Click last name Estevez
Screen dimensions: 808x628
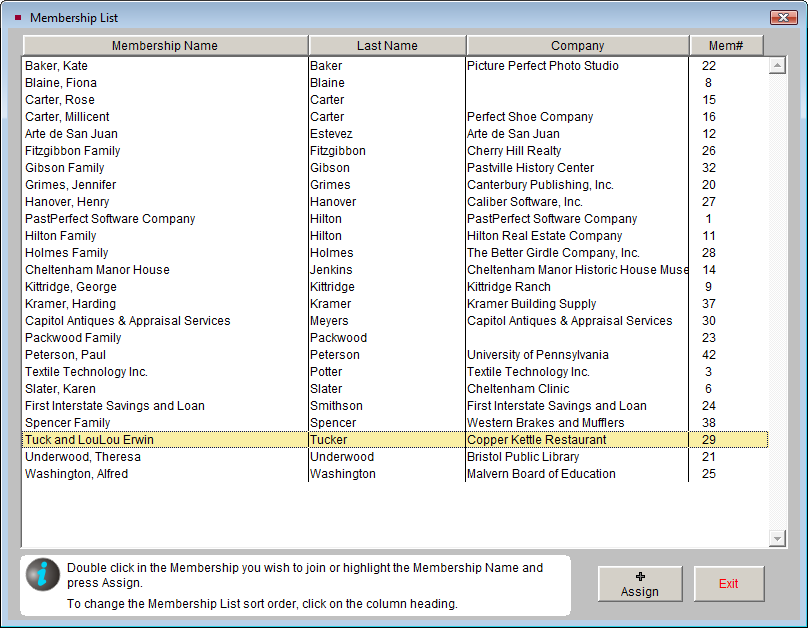point(331,133)
